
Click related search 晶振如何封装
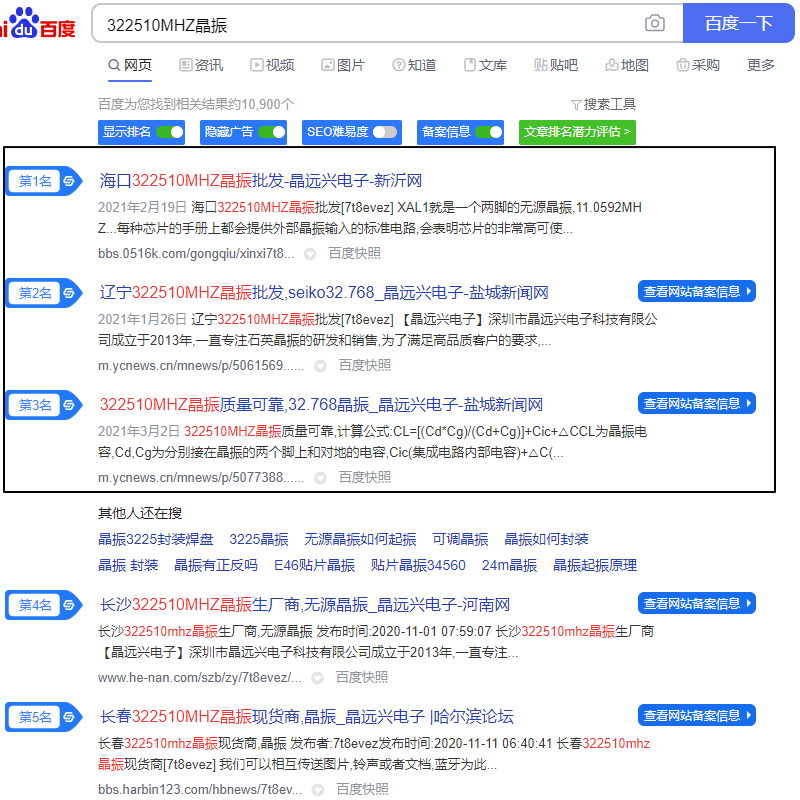coord(546,539)
